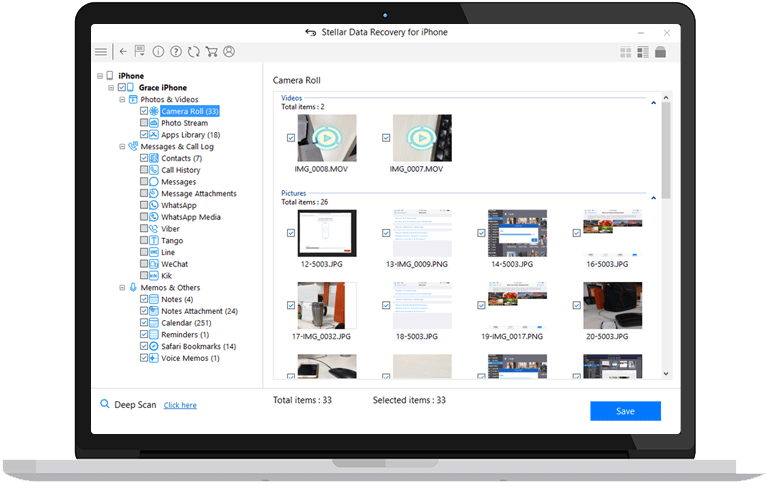
Task: Click the WeChat icon
Action: (154, 264)
